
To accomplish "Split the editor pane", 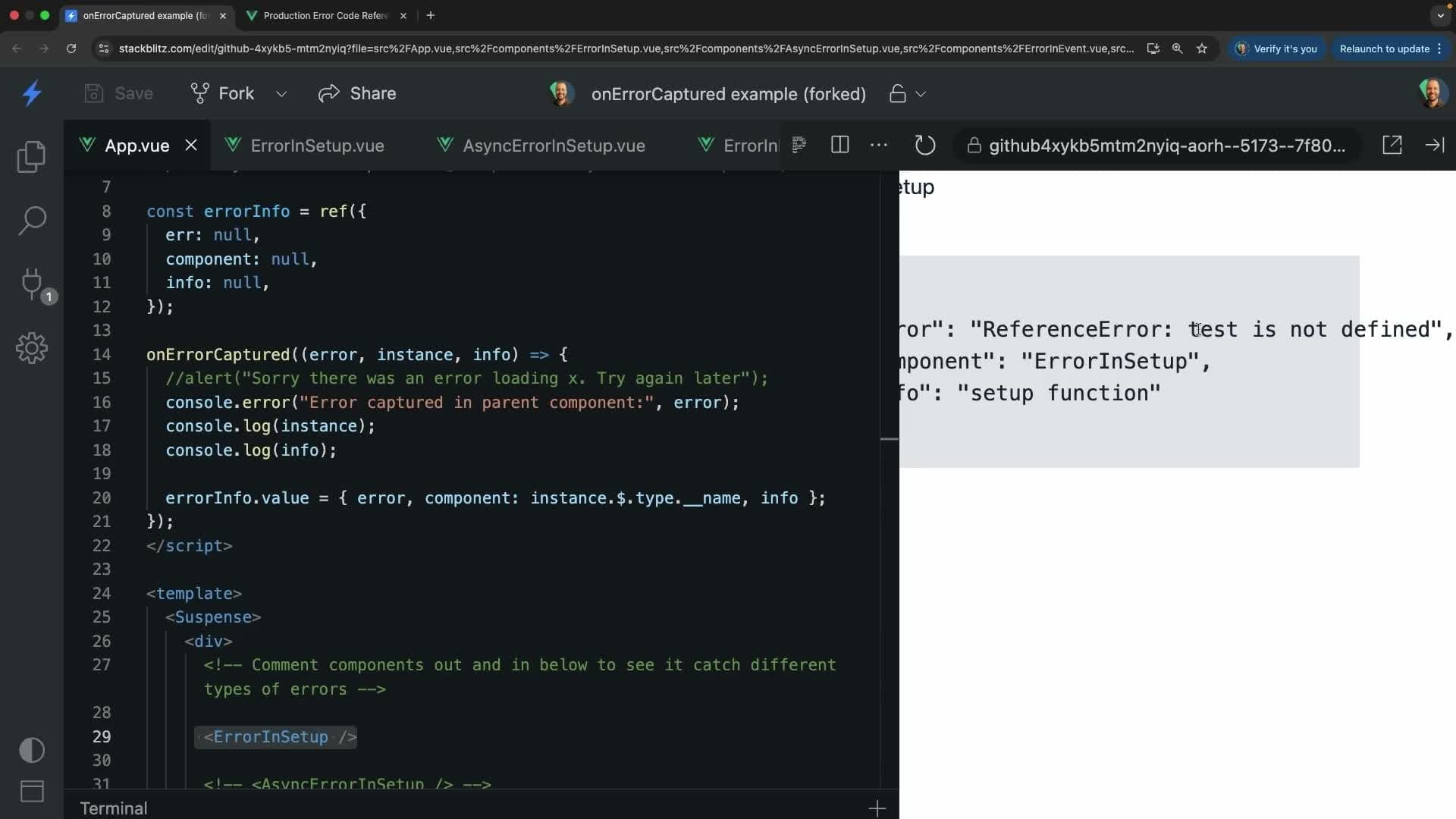I will (x=839, y=145).
